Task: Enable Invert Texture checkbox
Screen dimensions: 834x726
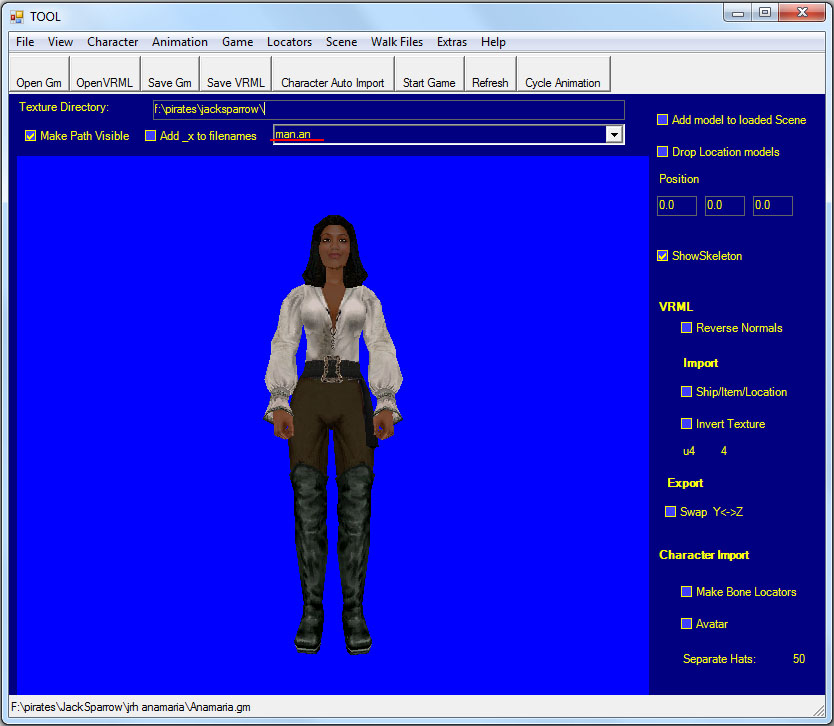Action: 687,424
